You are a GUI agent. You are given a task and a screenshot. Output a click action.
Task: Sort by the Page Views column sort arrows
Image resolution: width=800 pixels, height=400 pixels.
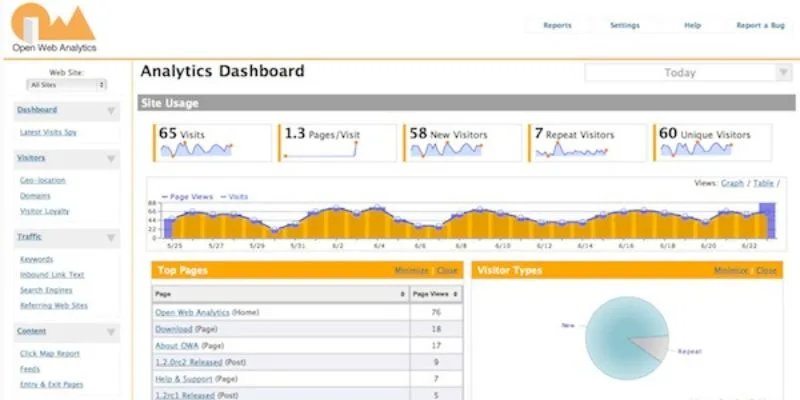point(455,294)
